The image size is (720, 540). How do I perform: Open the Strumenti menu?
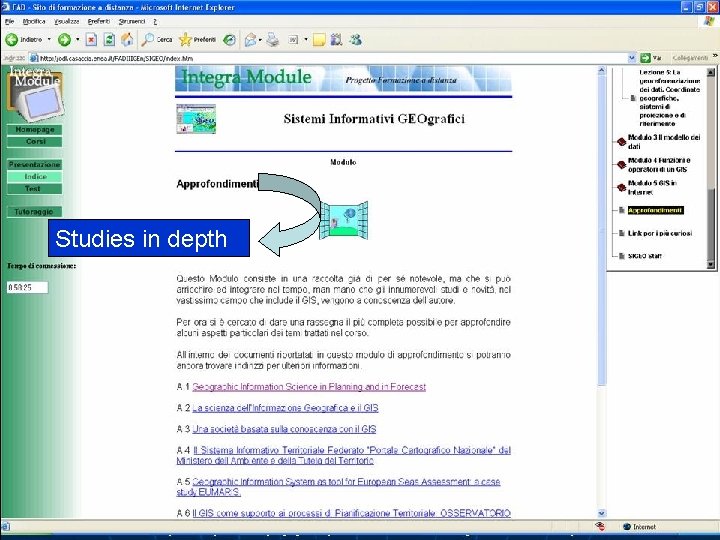(x=132, y=22)
